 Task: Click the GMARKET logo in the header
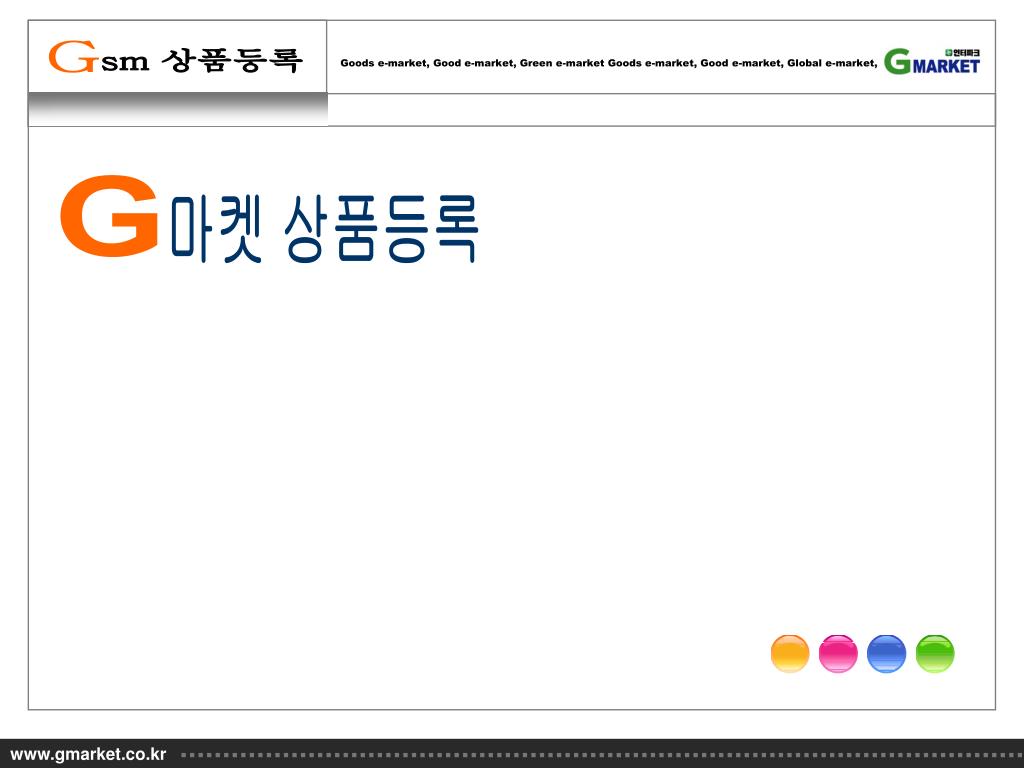(x=932, y=61)
